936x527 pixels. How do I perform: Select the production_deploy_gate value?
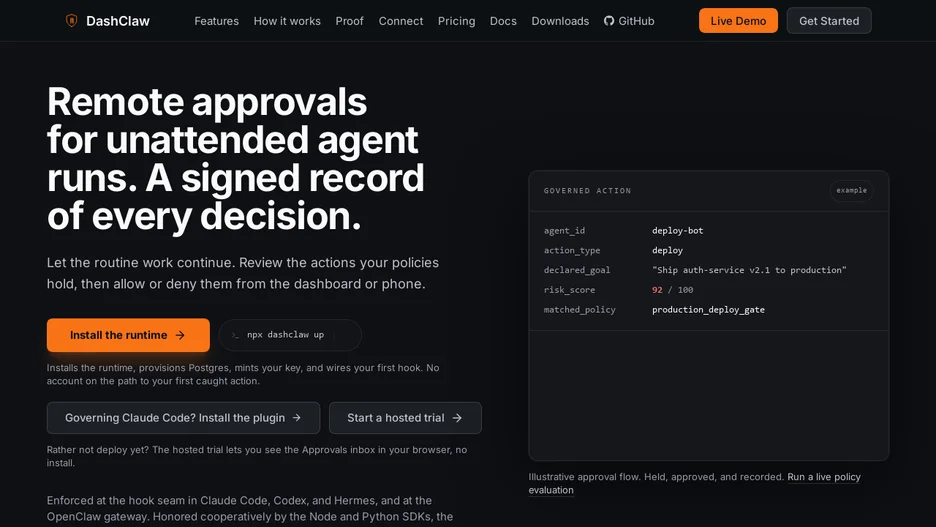click(x=708, y=309)
